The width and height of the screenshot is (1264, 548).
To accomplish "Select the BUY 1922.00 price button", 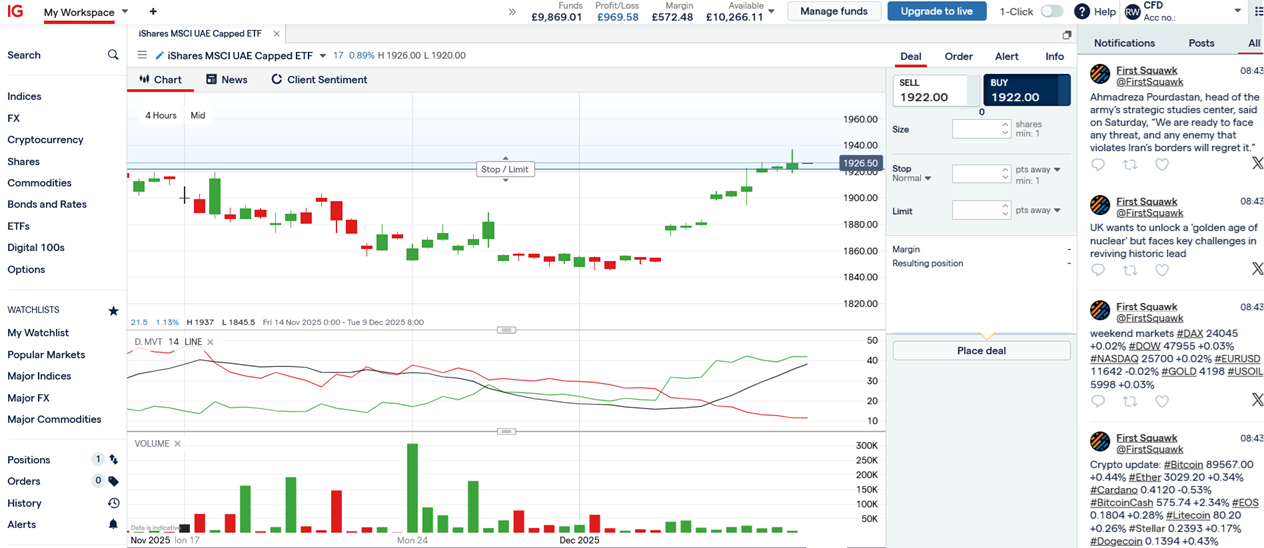I will (x=1027, y=90).
